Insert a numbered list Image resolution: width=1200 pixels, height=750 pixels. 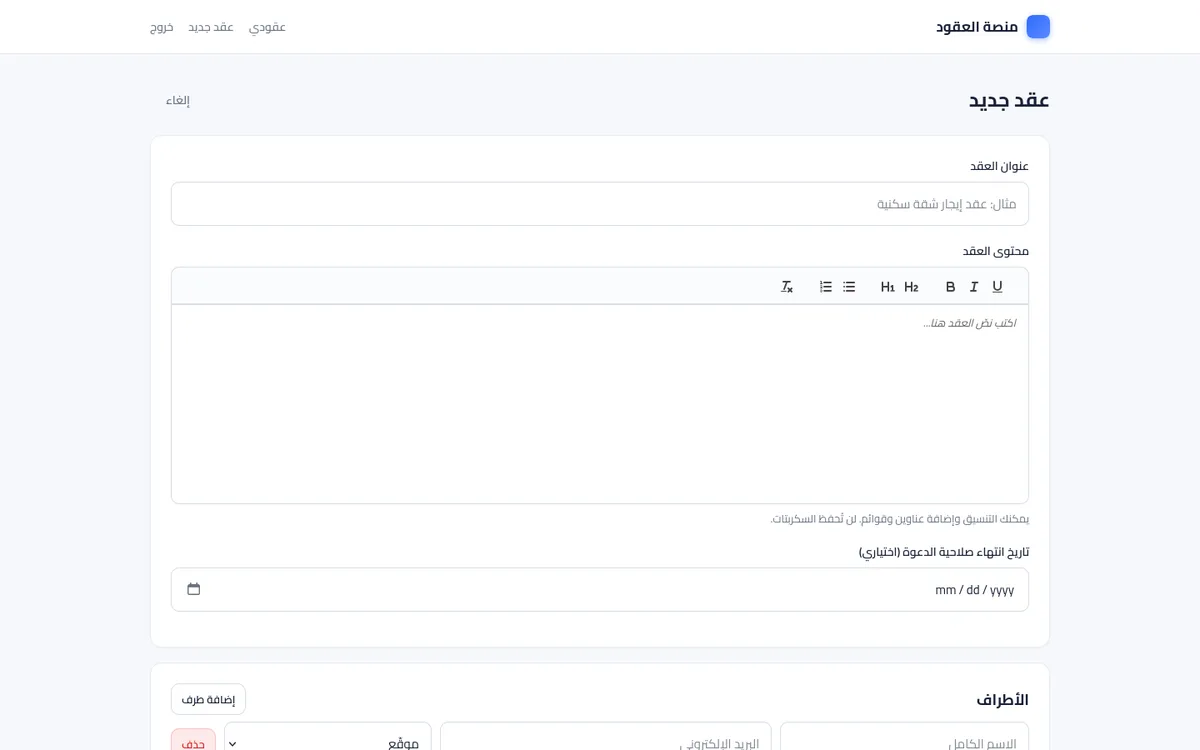tap(825, 287)
